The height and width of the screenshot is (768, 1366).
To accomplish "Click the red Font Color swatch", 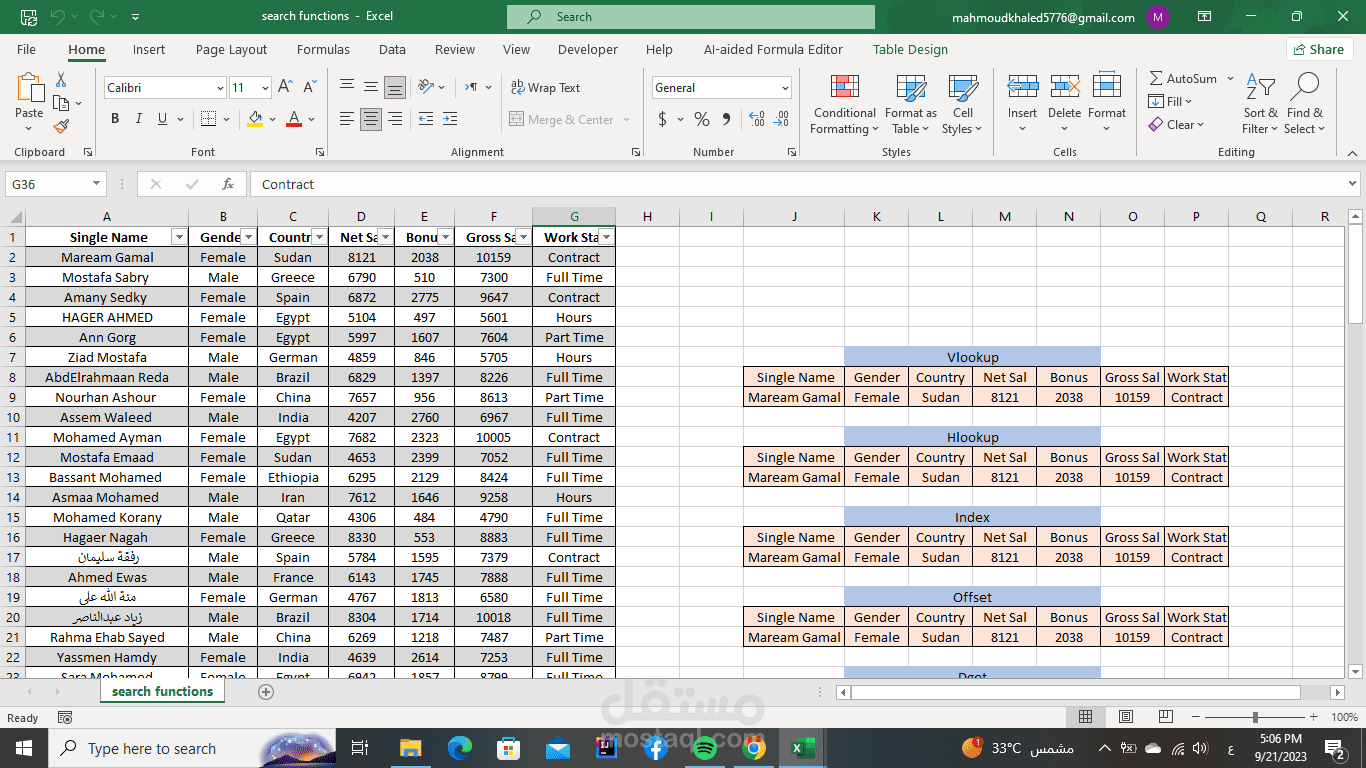I will [x=294, y=119].
